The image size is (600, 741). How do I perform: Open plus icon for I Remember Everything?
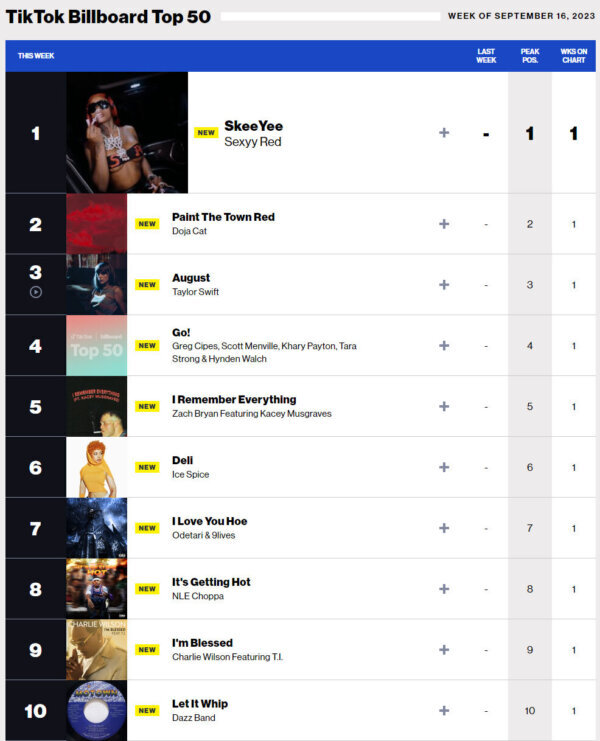click(x=444, y=407)
